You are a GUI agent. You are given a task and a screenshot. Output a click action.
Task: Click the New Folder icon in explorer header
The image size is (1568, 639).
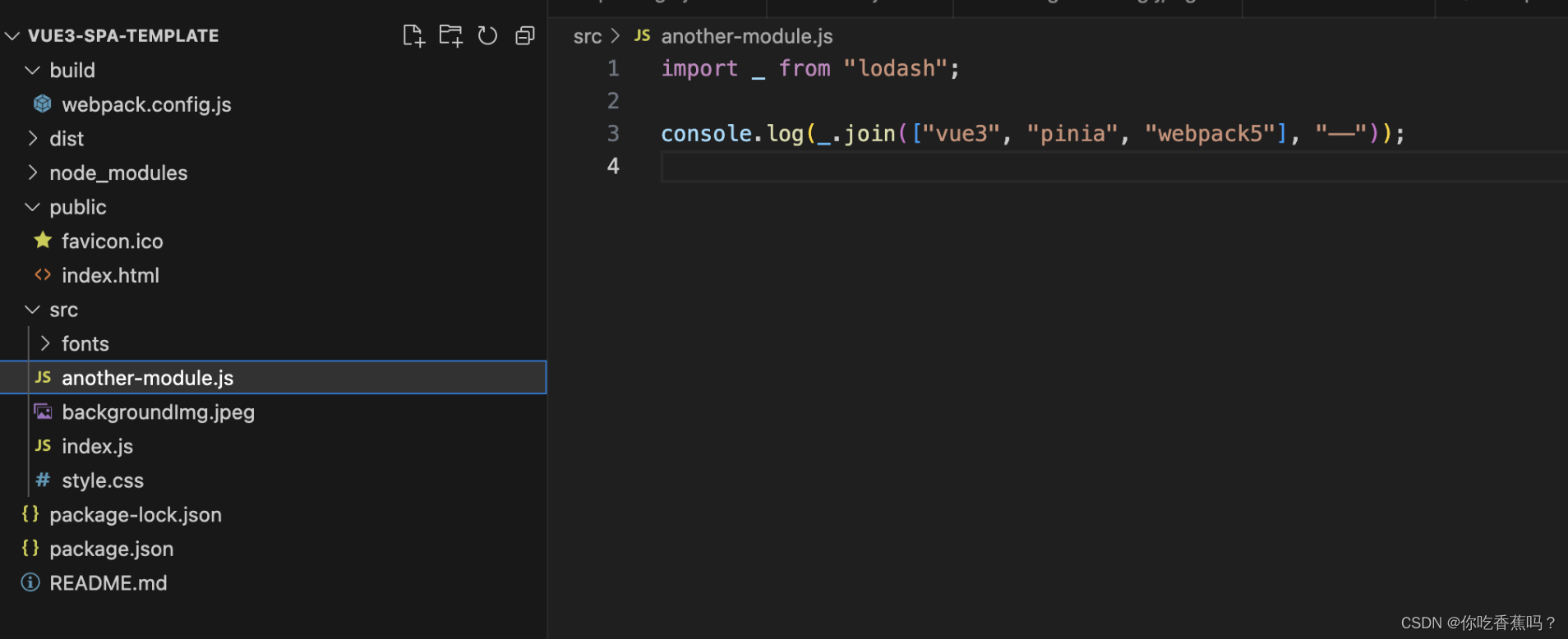pos(450,35)
